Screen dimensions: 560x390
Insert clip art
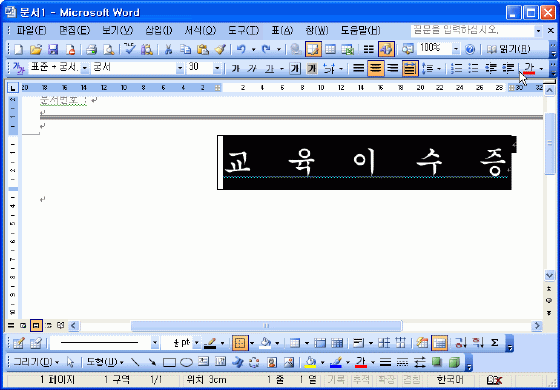click(x=272, y=363)
